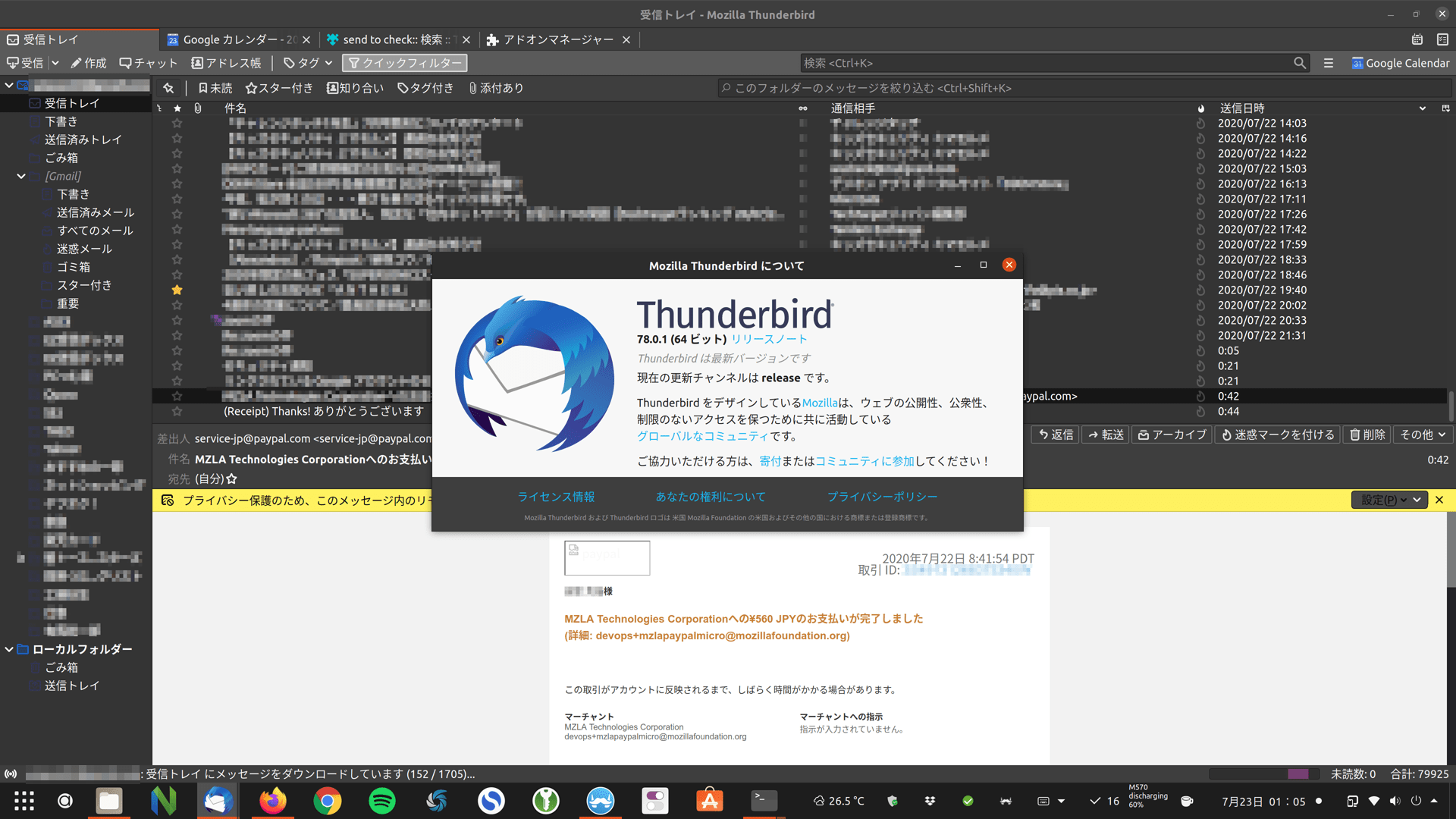Open ライセンス情報 link in About dialog
Screen dimensions: 1456x819
tap(556, 497)
